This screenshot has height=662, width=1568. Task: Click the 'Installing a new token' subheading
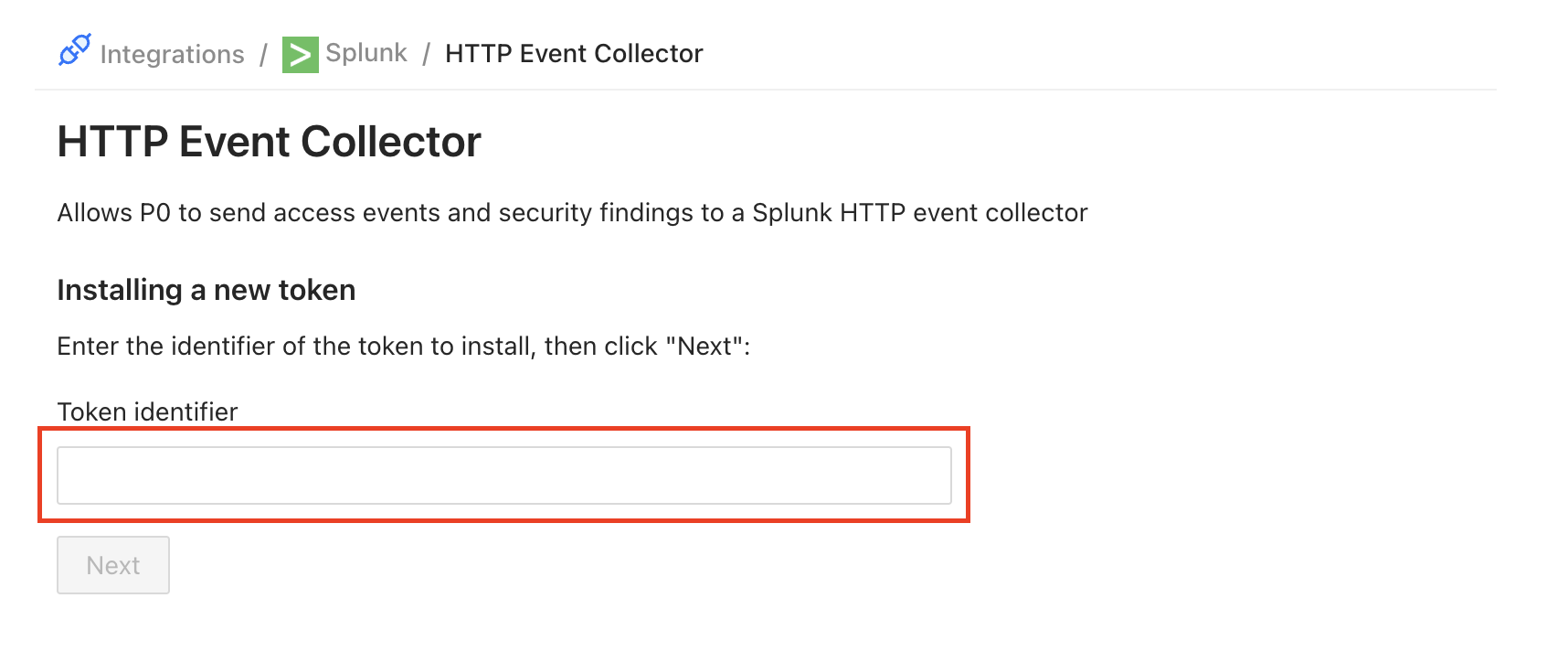click(x=206, y=290)
